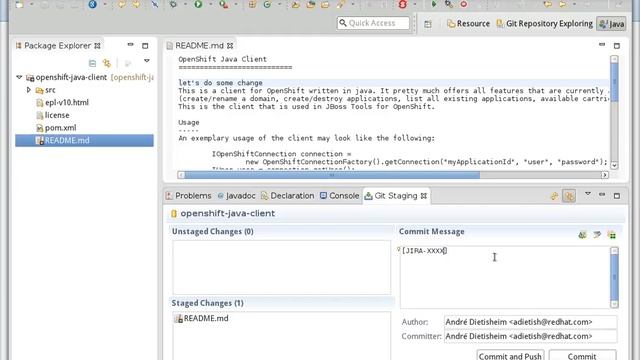Select README.md in Package Explorer
The width and height of the screenshot is (640, 360).
coord(84,140)
